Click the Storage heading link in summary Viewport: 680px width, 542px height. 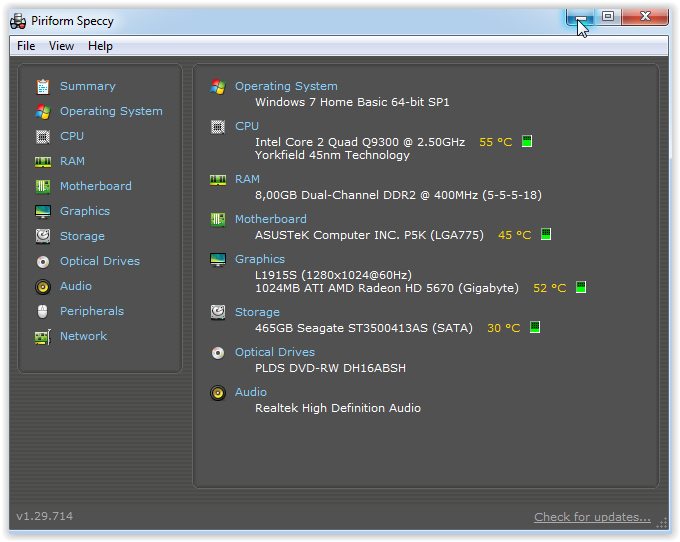[x=258, y=312]
